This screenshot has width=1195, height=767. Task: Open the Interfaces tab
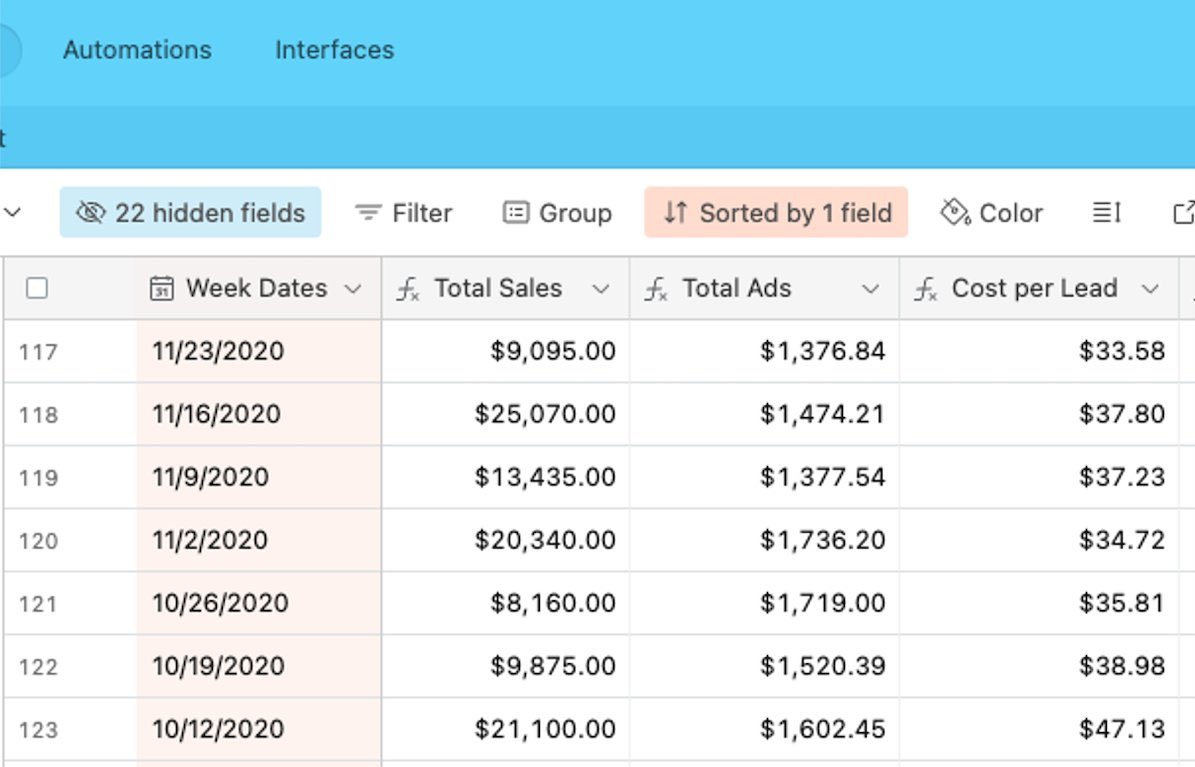click(x=335, y=50)
